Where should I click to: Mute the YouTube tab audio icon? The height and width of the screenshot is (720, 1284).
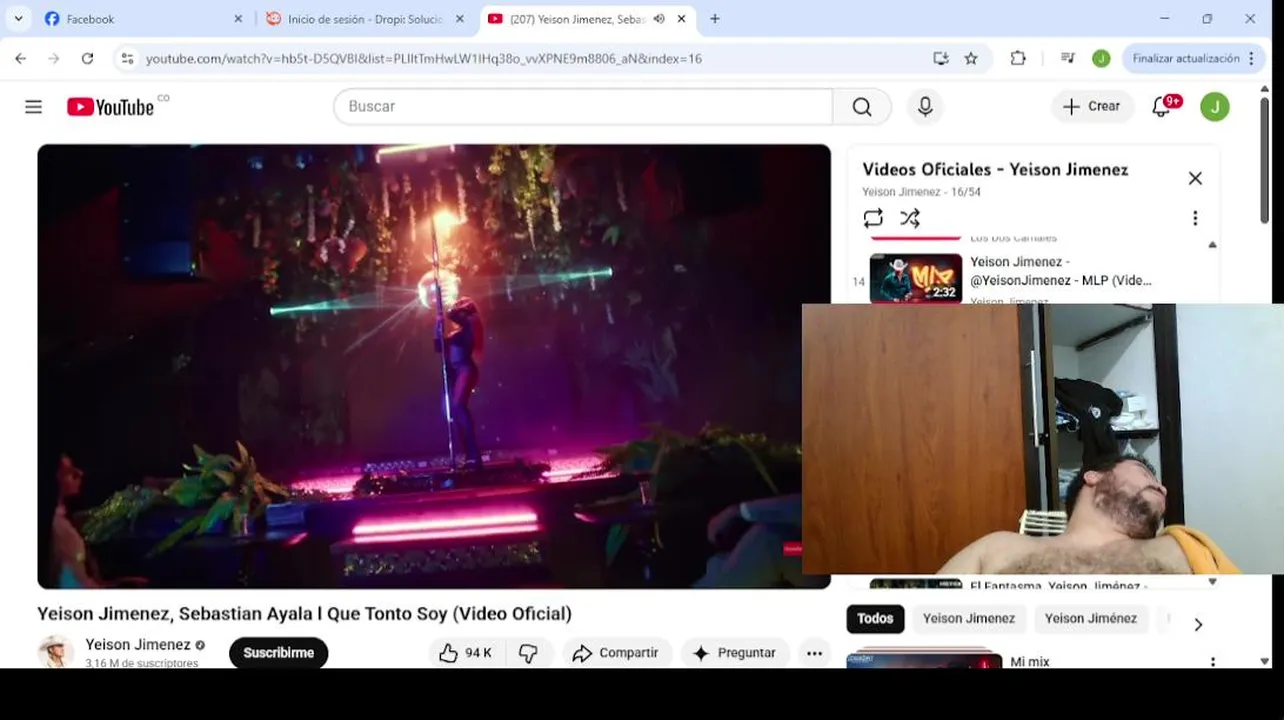(x=659, y=19)
